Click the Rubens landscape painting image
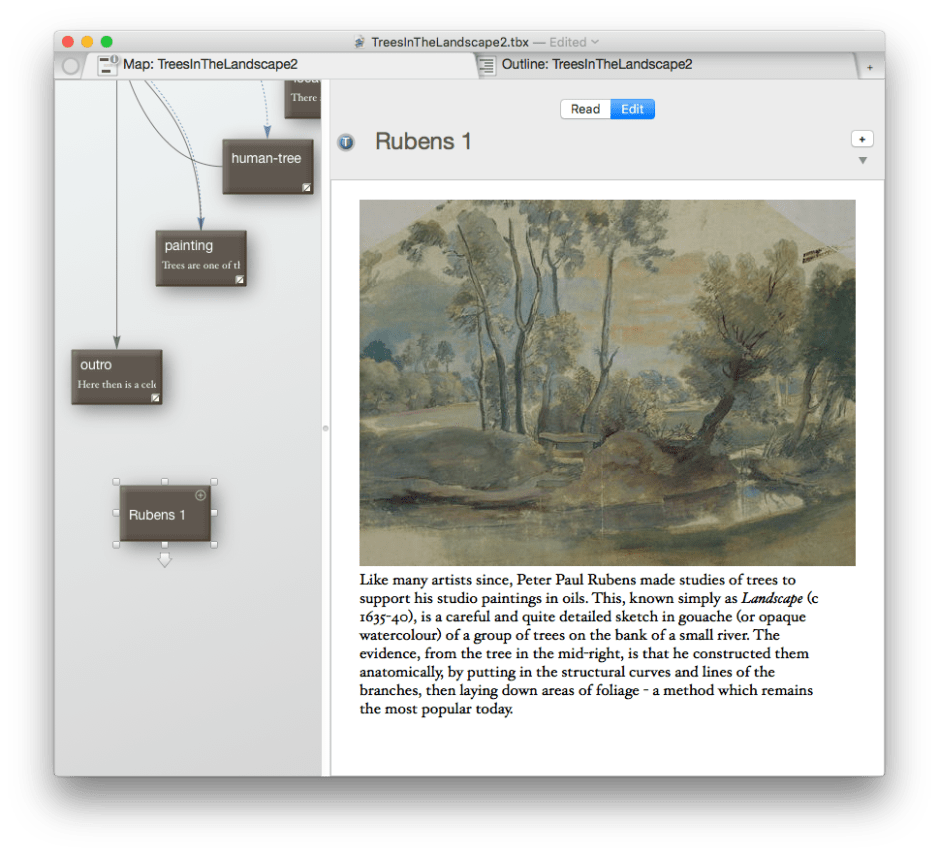The image size is (939, 854). tap(607, 382)
